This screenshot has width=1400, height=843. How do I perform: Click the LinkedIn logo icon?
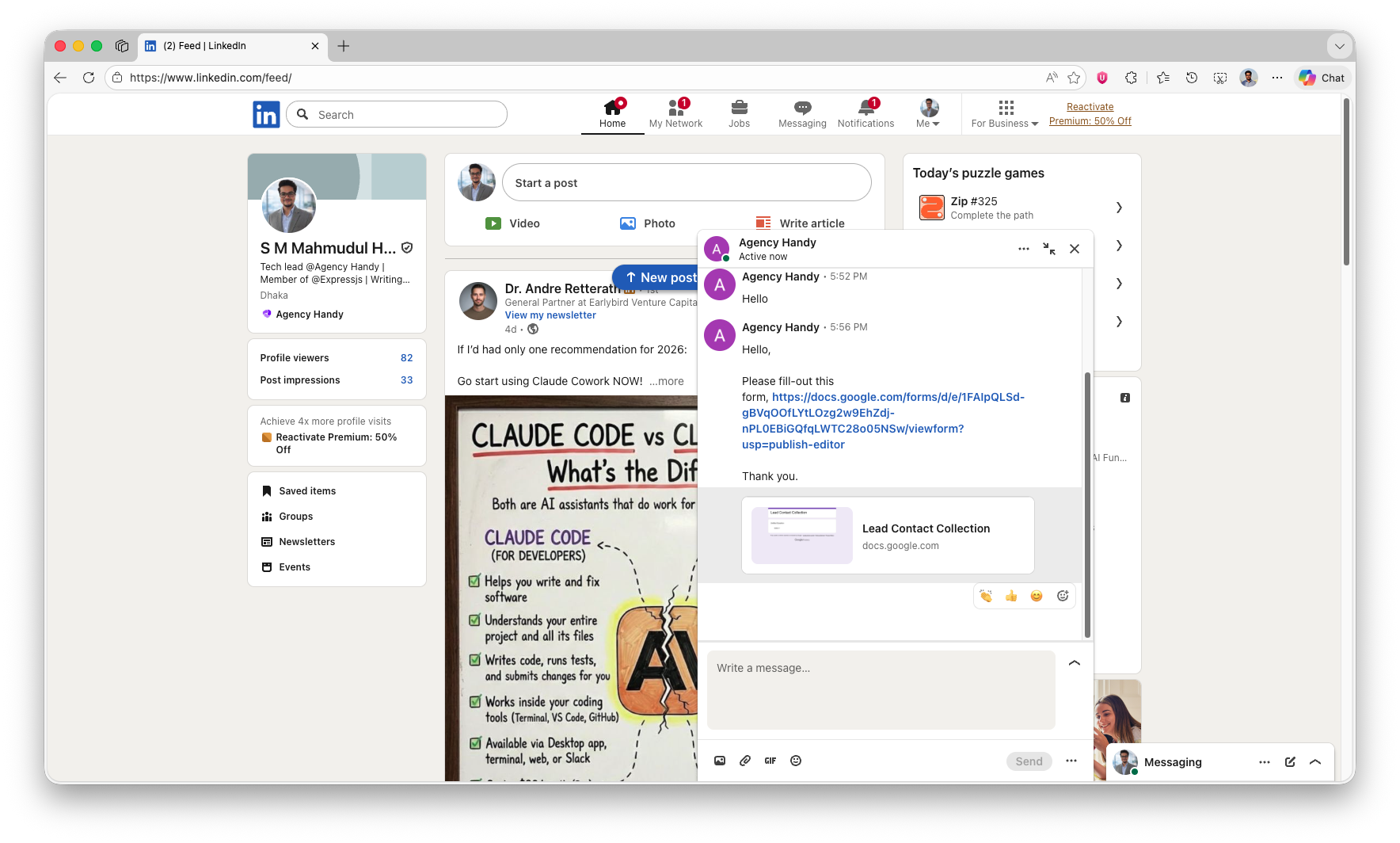tap(266, 115)
